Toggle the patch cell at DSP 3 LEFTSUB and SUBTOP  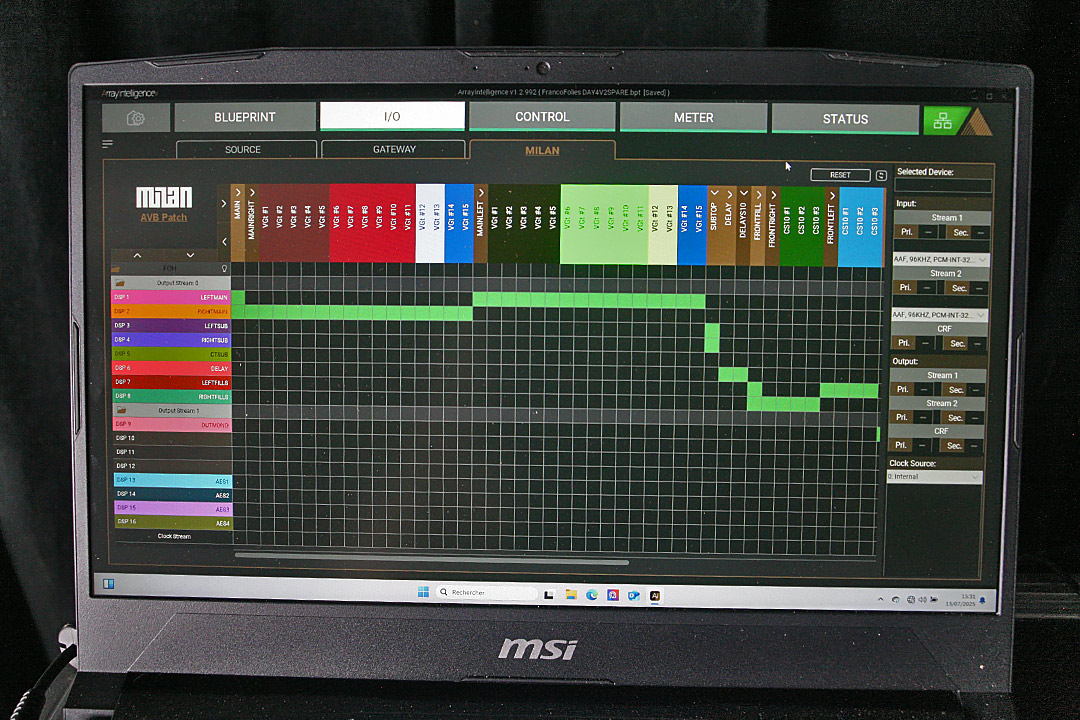[712, 330]
